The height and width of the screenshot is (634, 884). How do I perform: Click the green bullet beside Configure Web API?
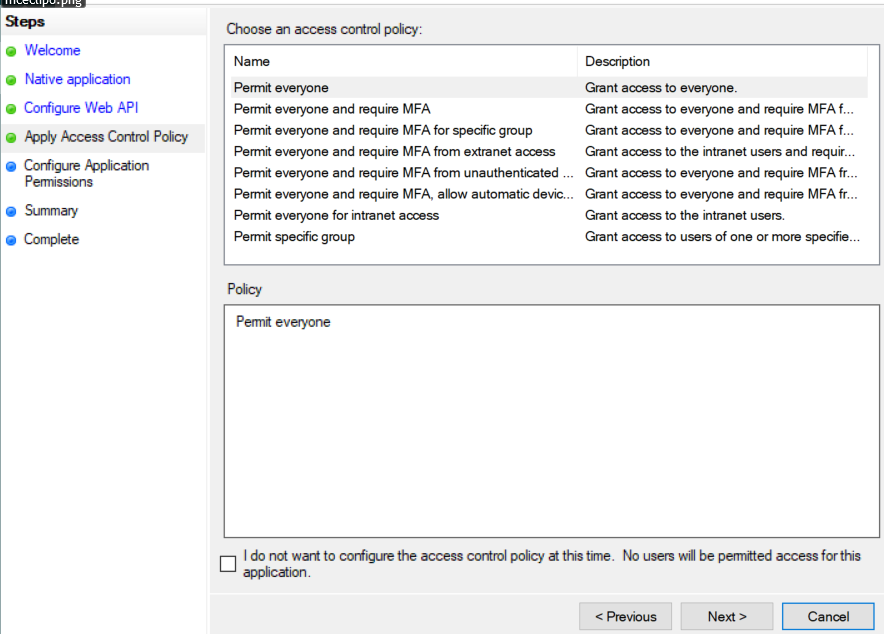[x=11, y=109]
